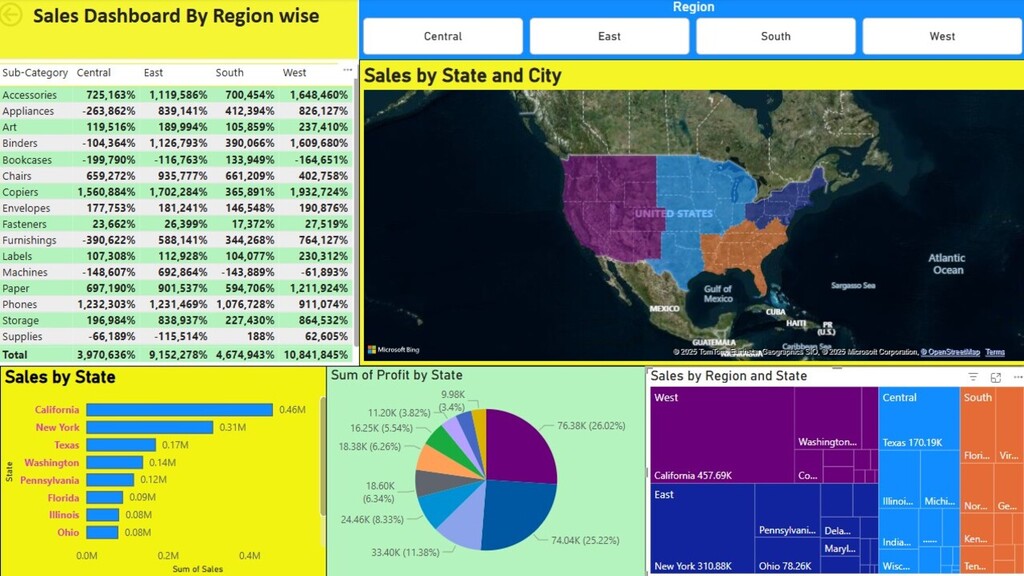1024x576 pixels.
Task: Select the Illinois bar in Sales by State
Action: point(103,515)
